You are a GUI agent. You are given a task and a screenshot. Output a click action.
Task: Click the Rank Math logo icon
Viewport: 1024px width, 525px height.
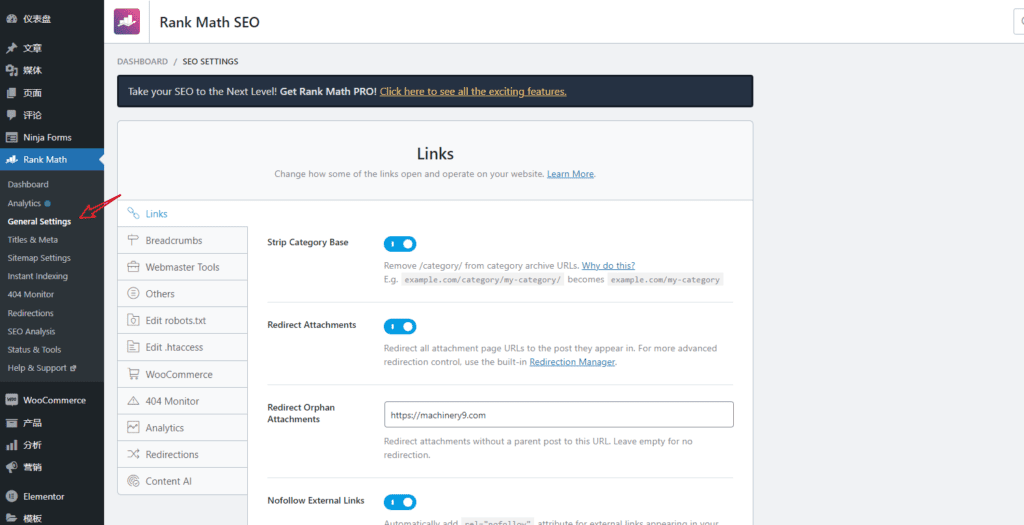point(127,22)
